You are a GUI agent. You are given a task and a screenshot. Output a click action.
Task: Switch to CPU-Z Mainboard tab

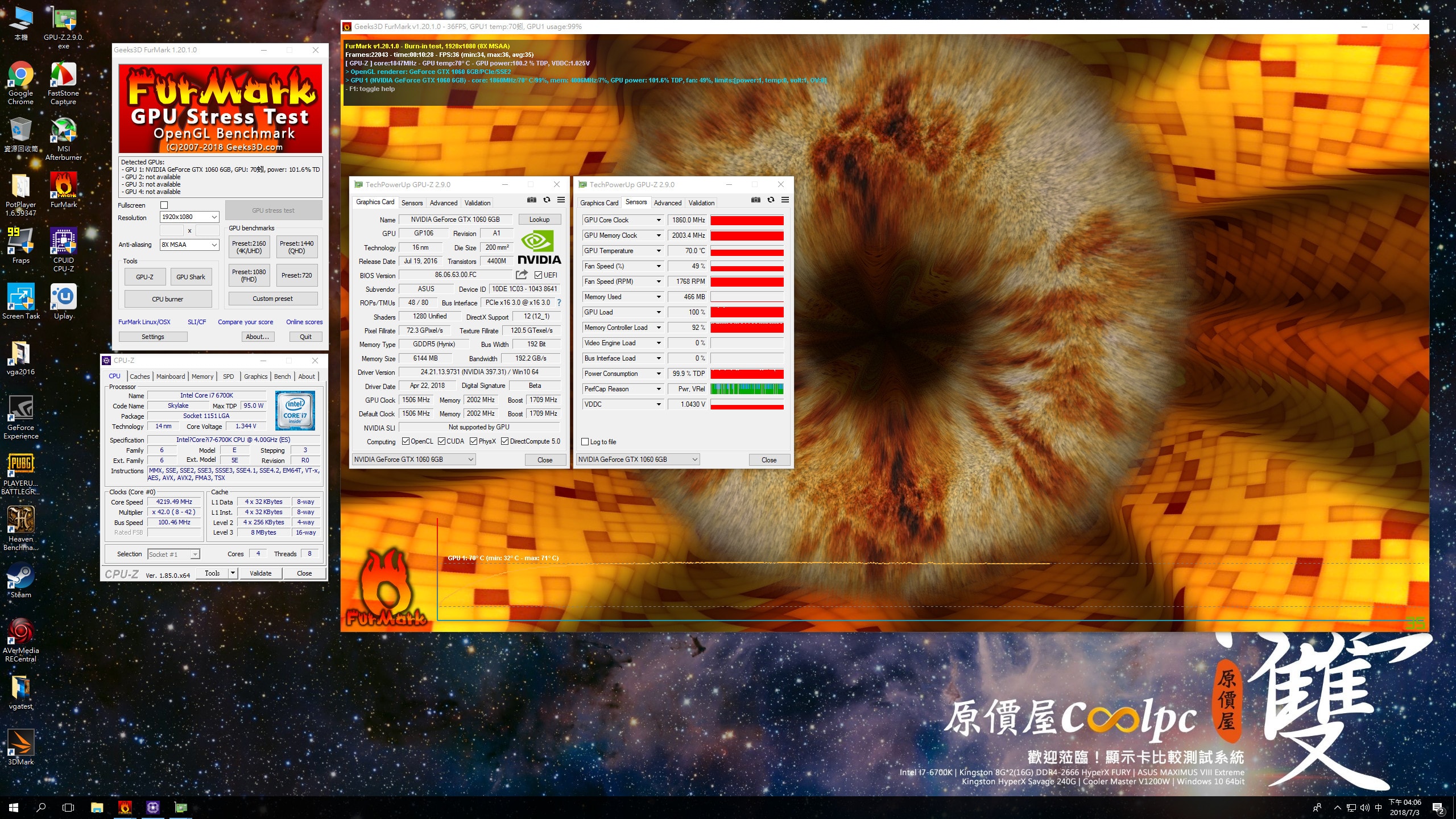[171, 377]
